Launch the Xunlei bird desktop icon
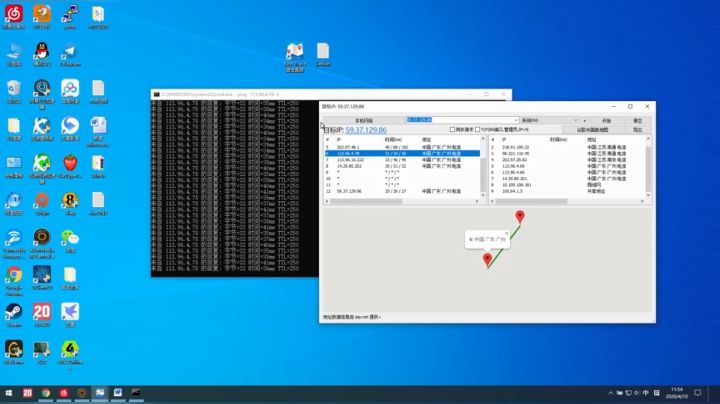The image size is (720, 404). pos(70,315)
